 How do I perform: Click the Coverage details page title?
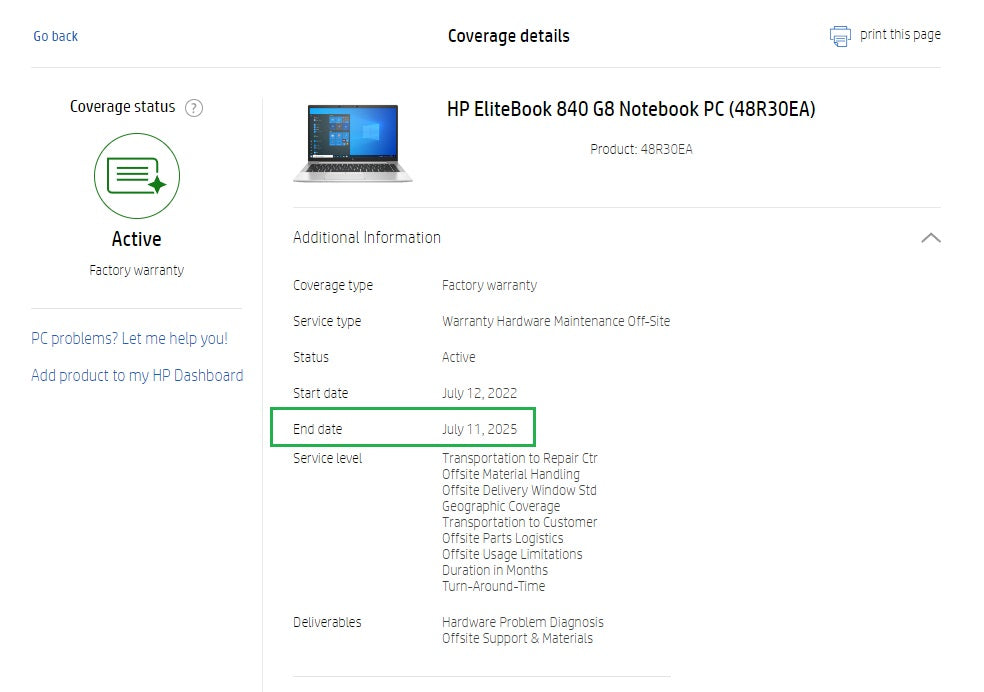pos(508,36)
